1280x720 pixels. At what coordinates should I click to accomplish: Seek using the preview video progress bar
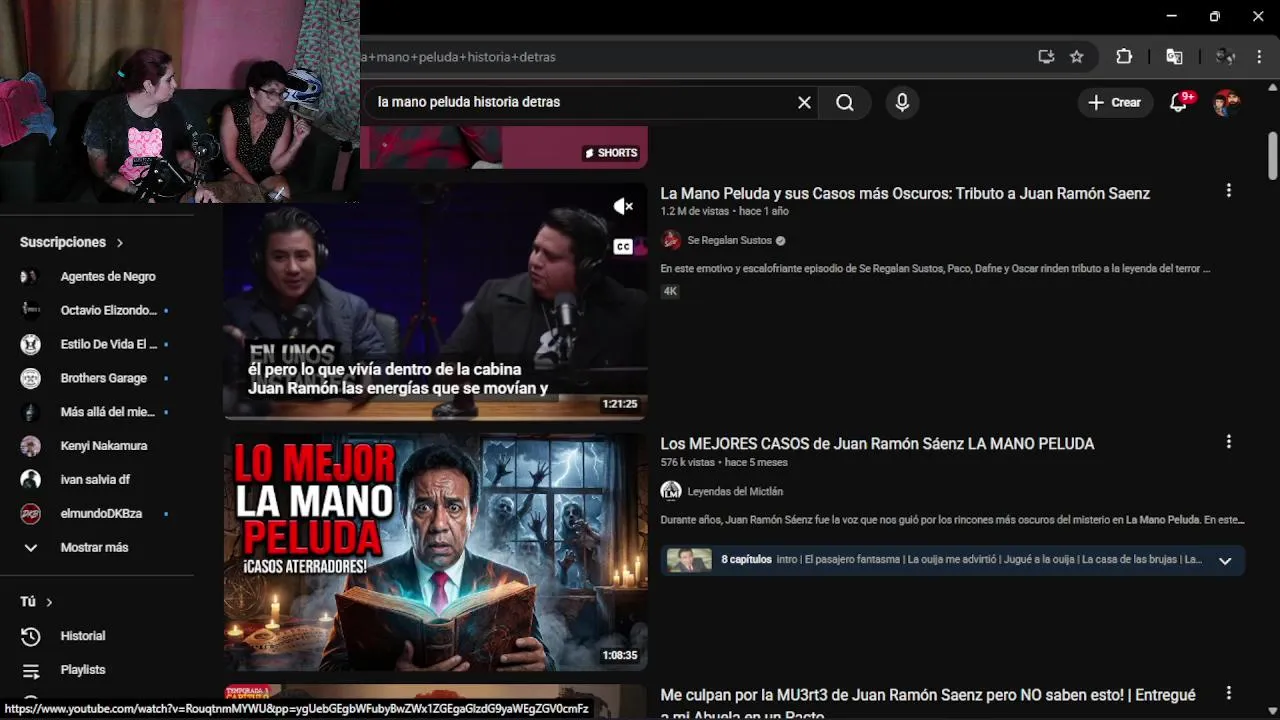point(435,417)
